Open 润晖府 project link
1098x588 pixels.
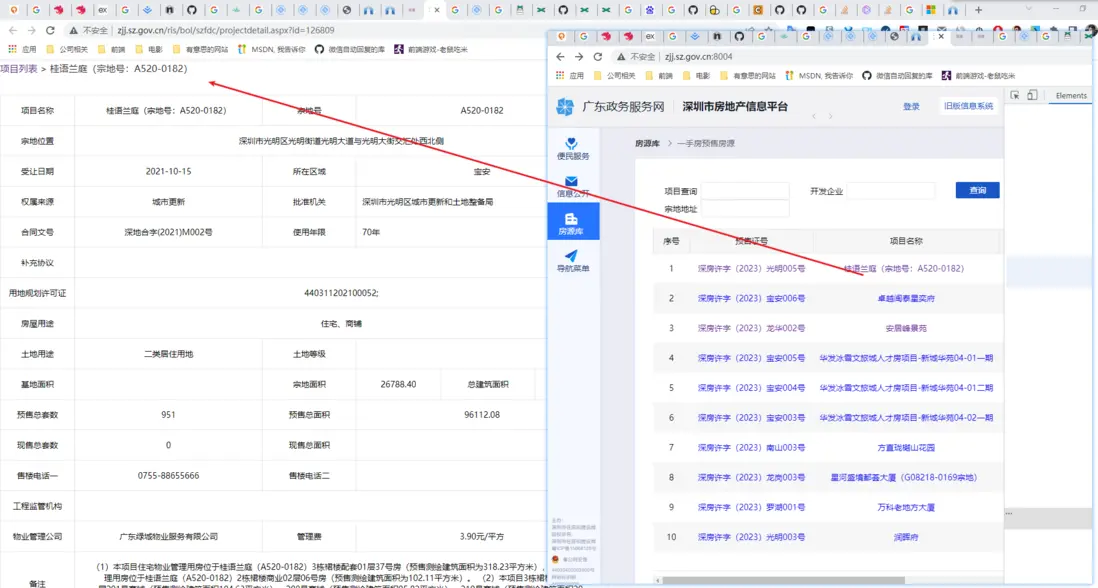click(905, 538)
